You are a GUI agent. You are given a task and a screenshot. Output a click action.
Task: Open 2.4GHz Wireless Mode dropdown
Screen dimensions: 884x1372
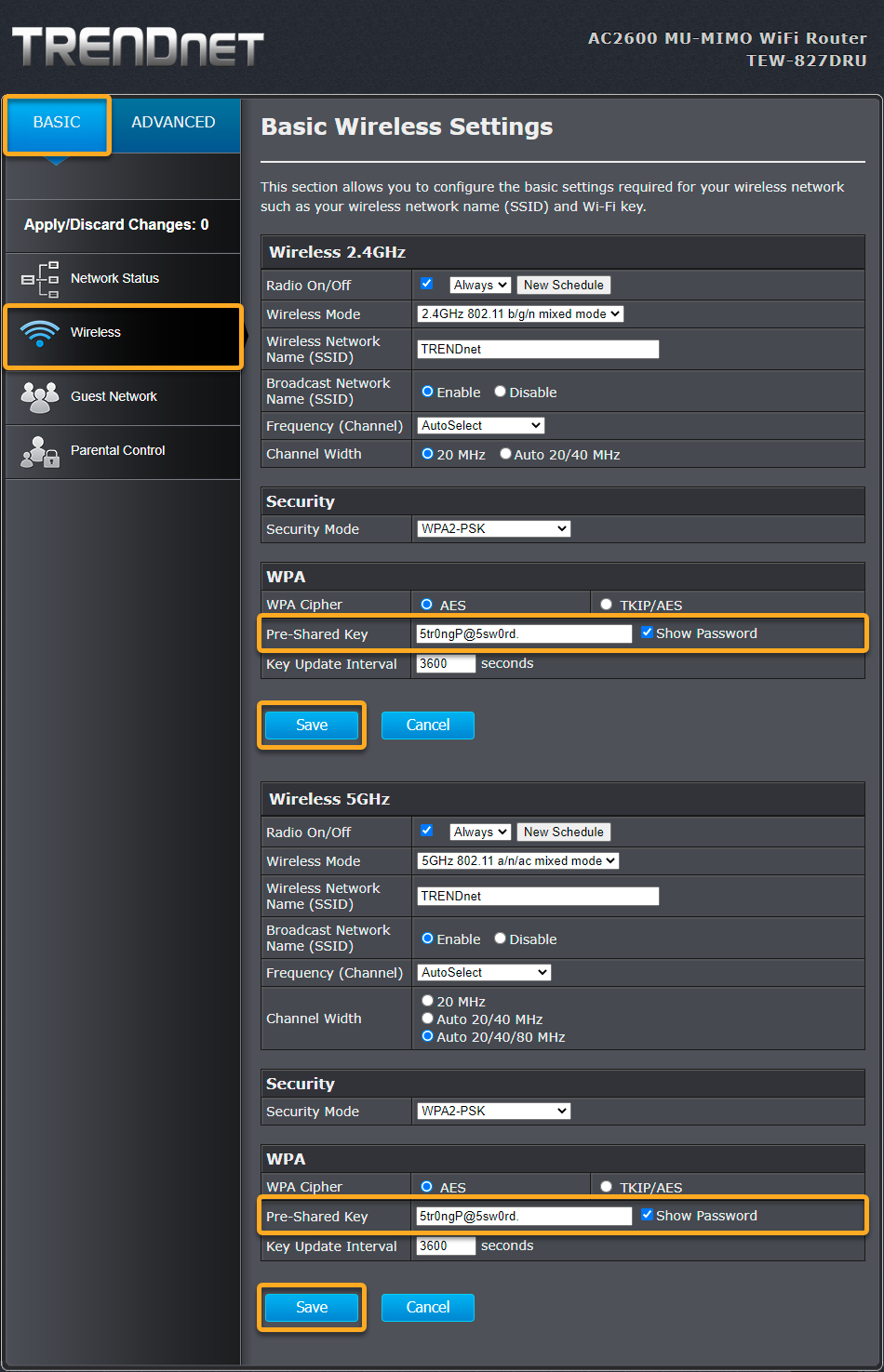(x=520, y=314)
